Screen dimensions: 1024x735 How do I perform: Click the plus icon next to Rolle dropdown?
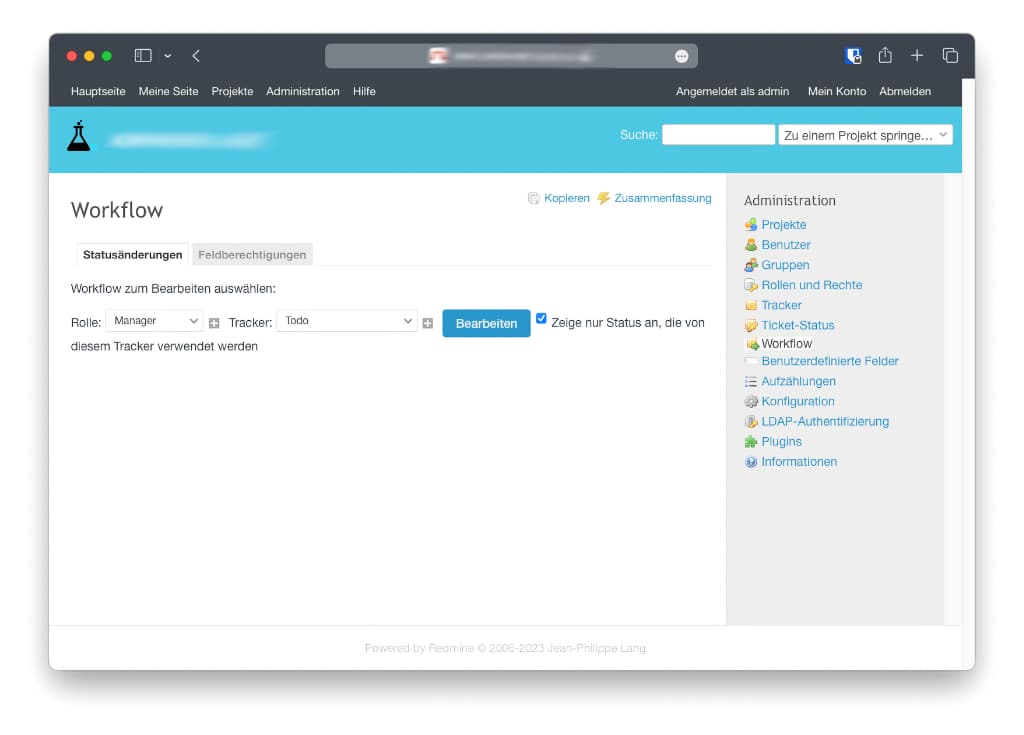point(214,323)
